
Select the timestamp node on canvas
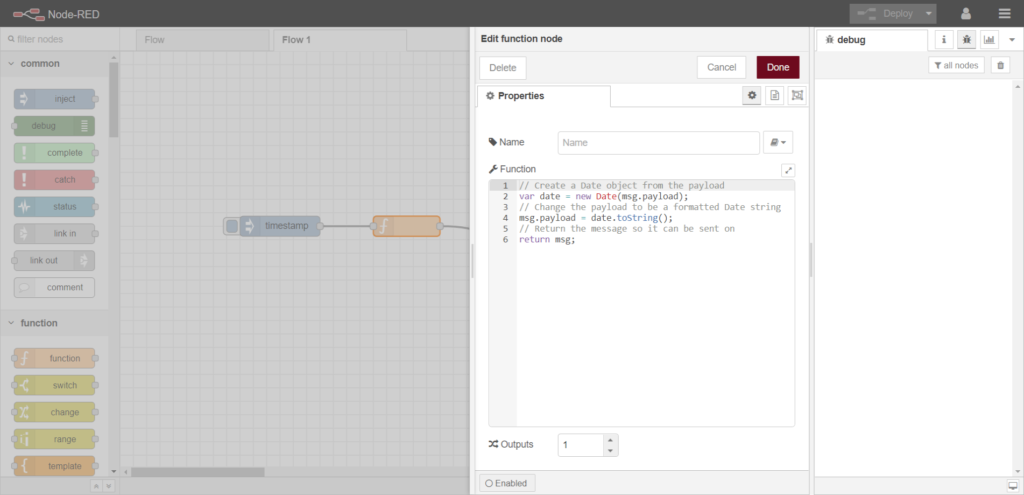click(x=280, y=226)
